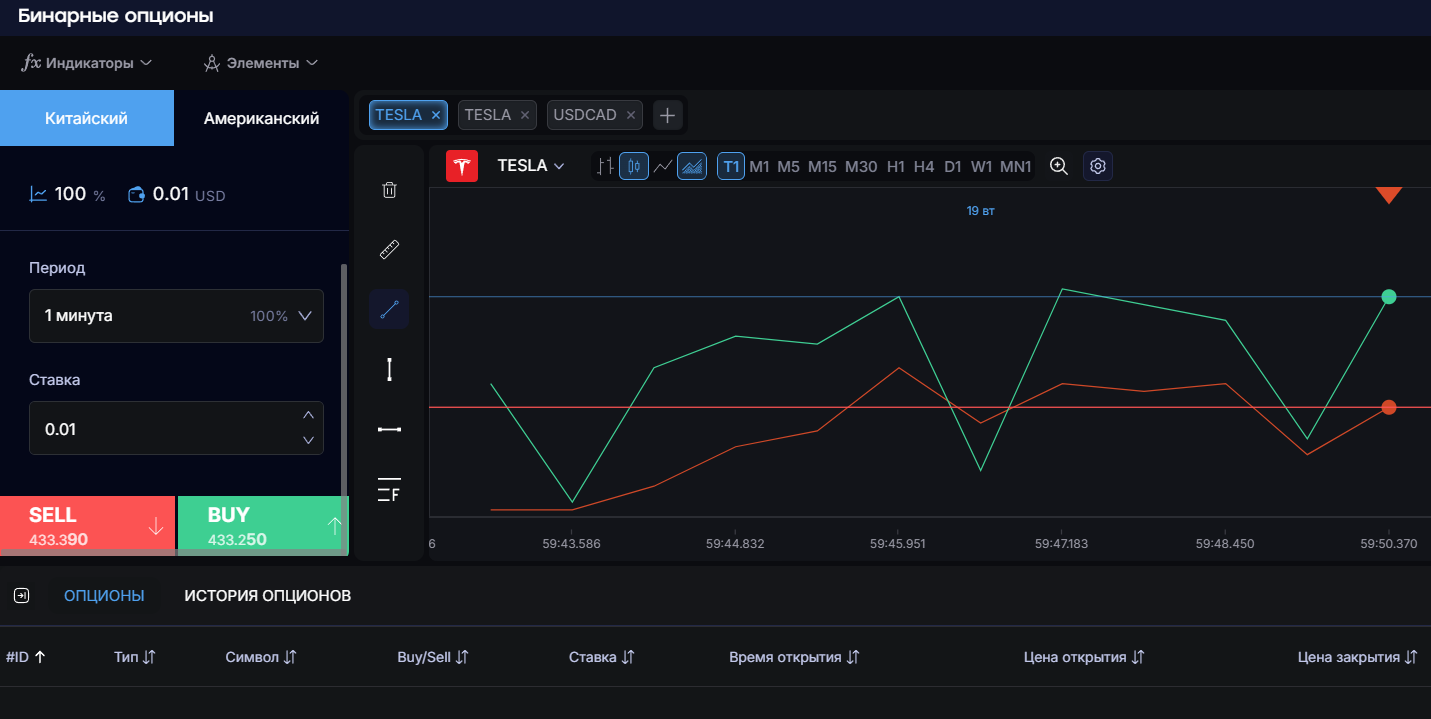Screen dimensions: 1431x719
Task: Sort the Тип column
Action: pyautogui.click(x=149, y=657)
